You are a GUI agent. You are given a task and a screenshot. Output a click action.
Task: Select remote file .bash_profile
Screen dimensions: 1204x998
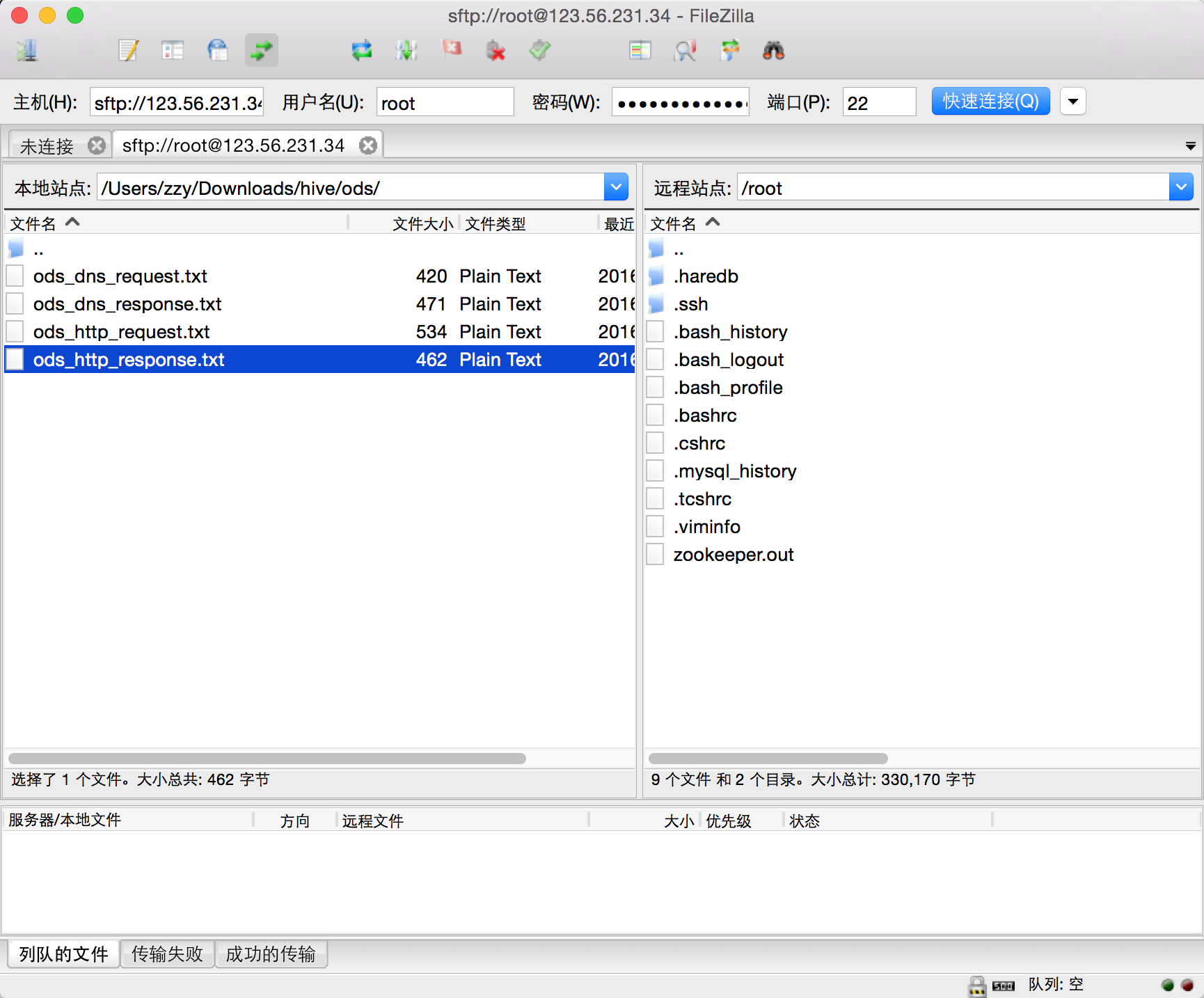point(921,388)
